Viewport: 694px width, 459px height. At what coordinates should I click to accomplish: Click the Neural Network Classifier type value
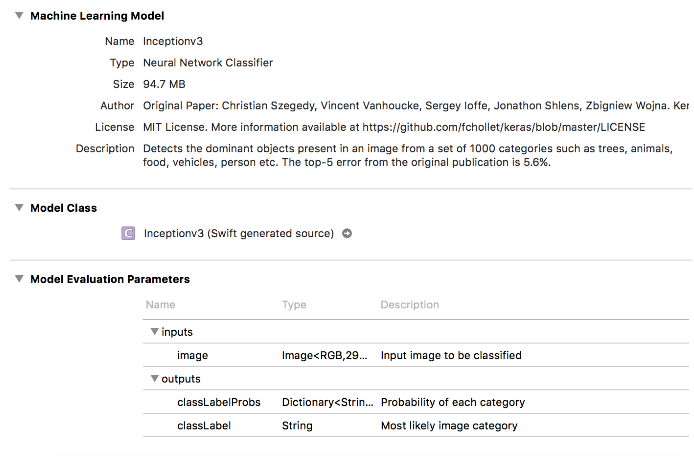(x=208, y=63)
